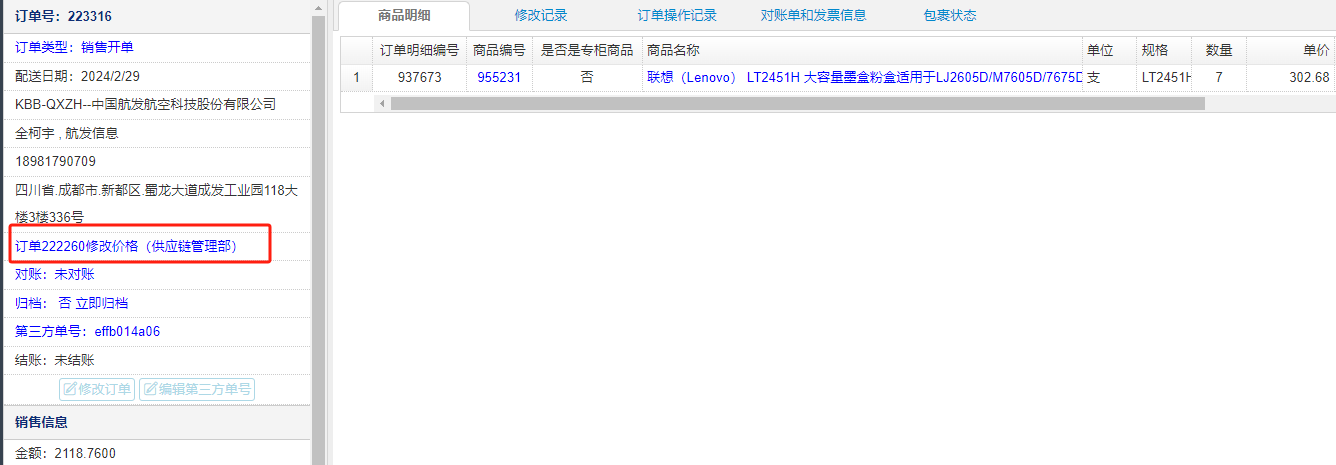Open the 对账单和发票信息 tab

click(813, 15)
